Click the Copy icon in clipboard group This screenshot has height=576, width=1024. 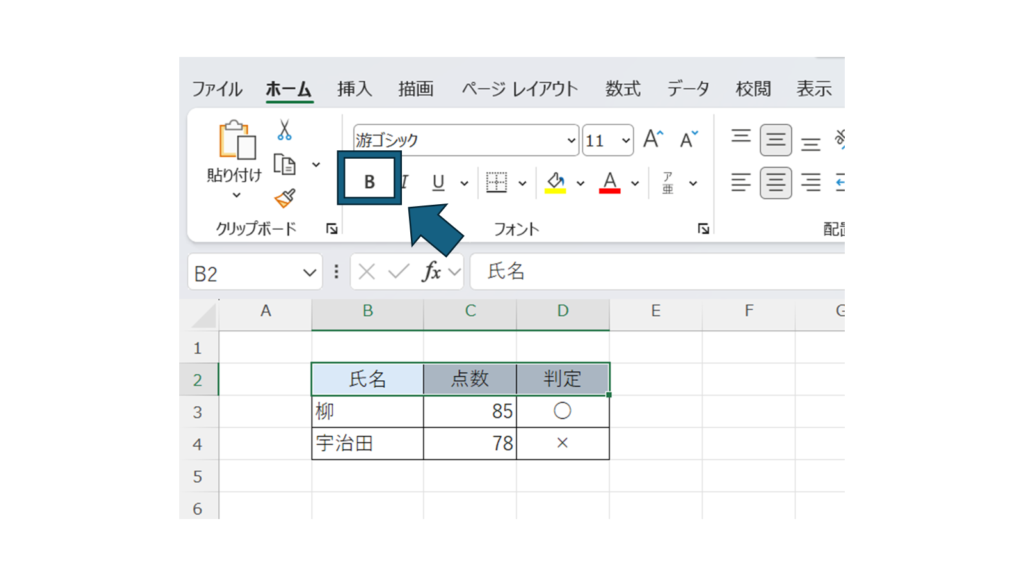point(285,165)
